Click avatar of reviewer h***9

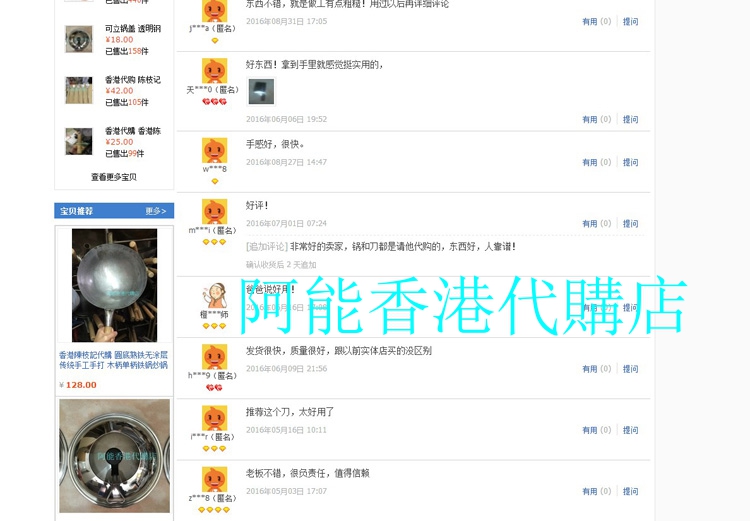click(214, 357)
